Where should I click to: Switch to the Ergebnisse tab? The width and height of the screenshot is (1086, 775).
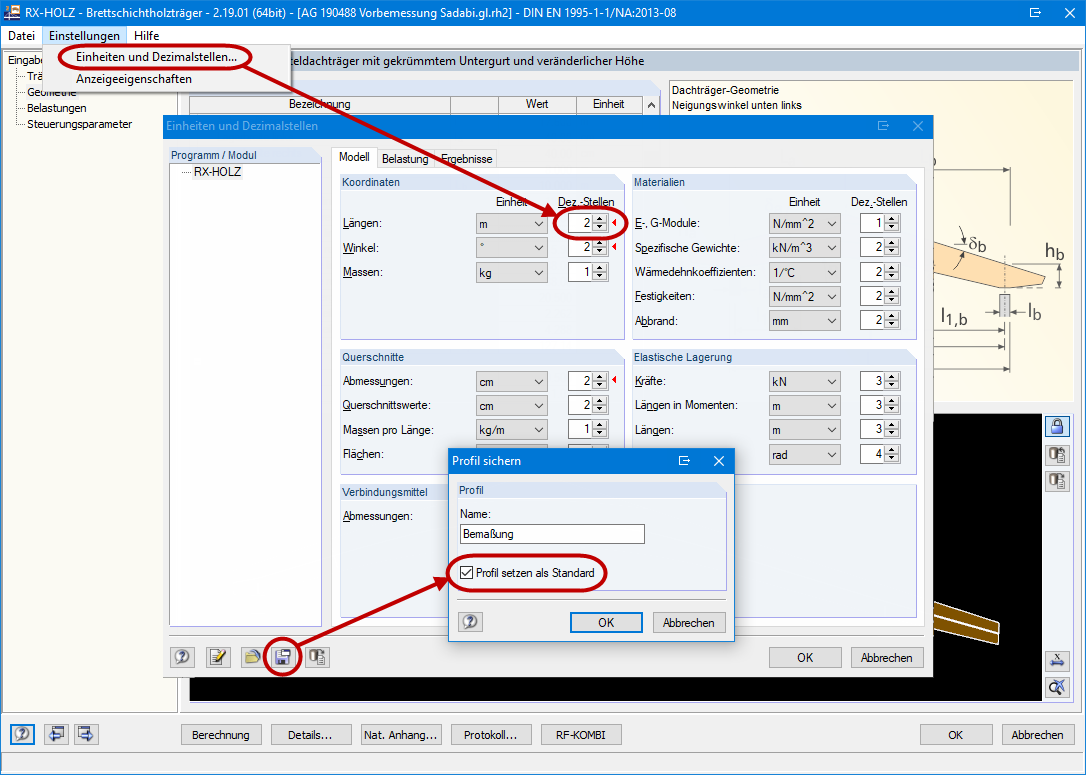tap(466, 159)
